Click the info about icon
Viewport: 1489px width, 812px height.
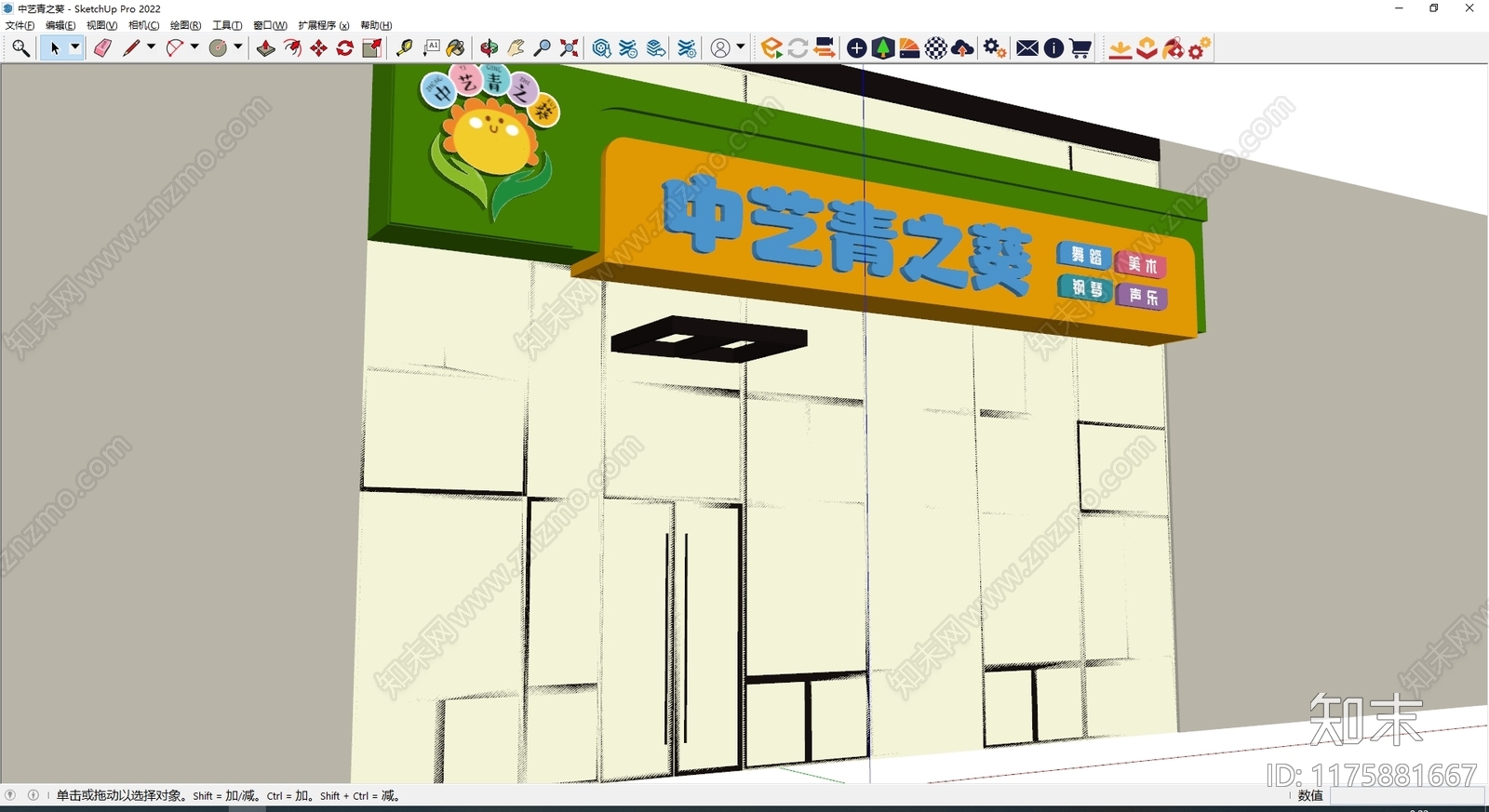[1053, 48]
